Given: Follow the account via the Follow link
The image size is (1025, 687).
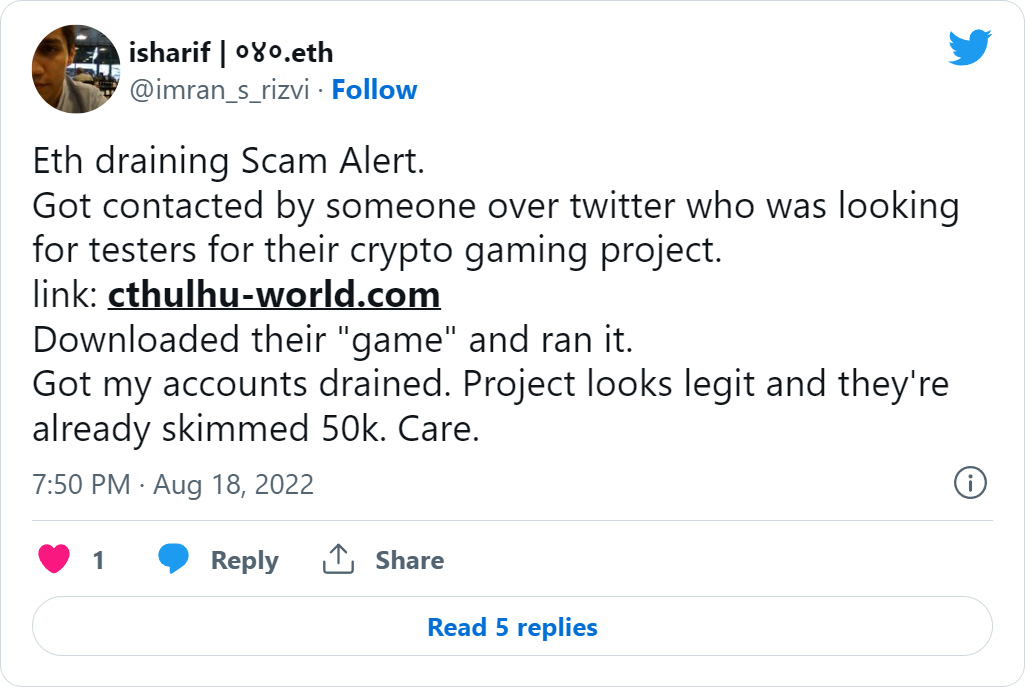Looking at the screenshot, I should point(374,90).
